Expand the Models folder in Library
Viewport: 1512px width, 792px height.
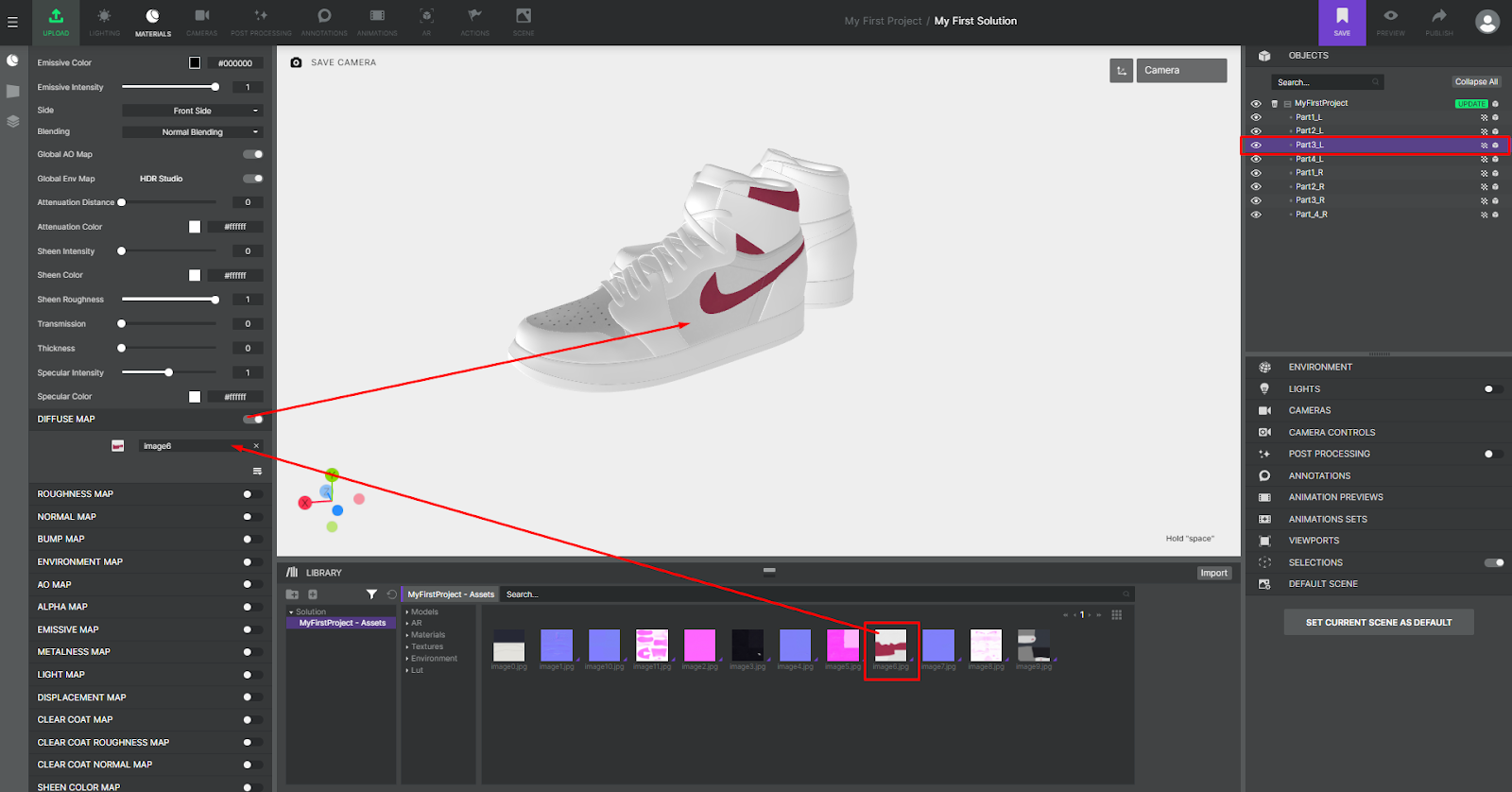pyautogui.click(x=407, y=612)
